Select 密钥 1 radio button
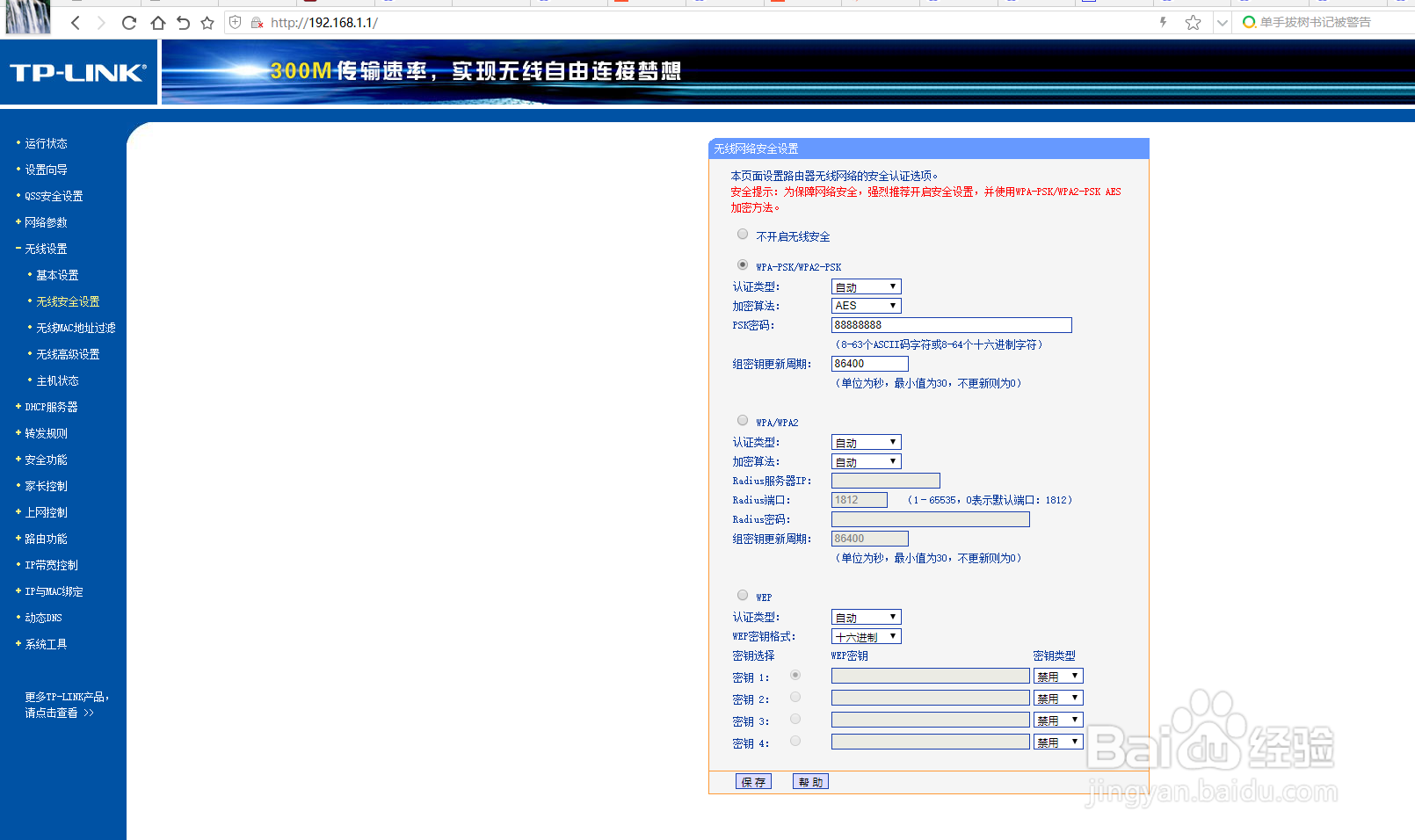This screenshot has height=840, width=1415. coord(795,675)
